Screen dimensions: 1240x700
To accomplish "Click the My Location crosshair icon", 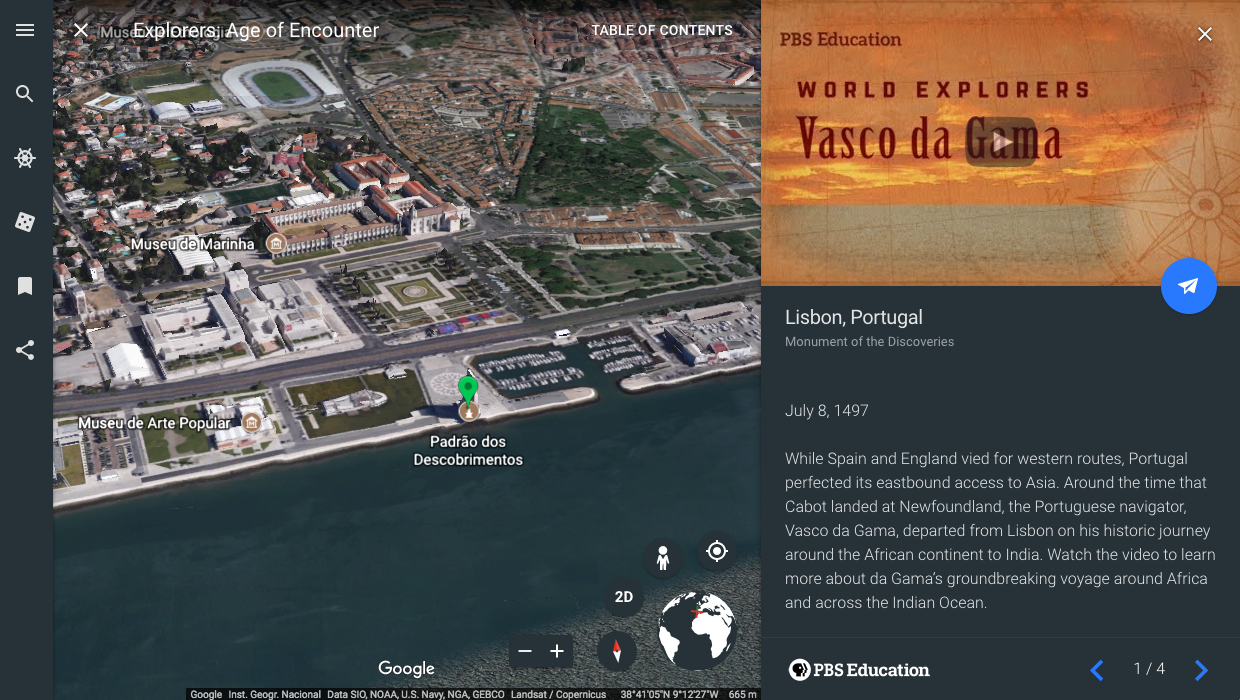I will pos(716,551).
